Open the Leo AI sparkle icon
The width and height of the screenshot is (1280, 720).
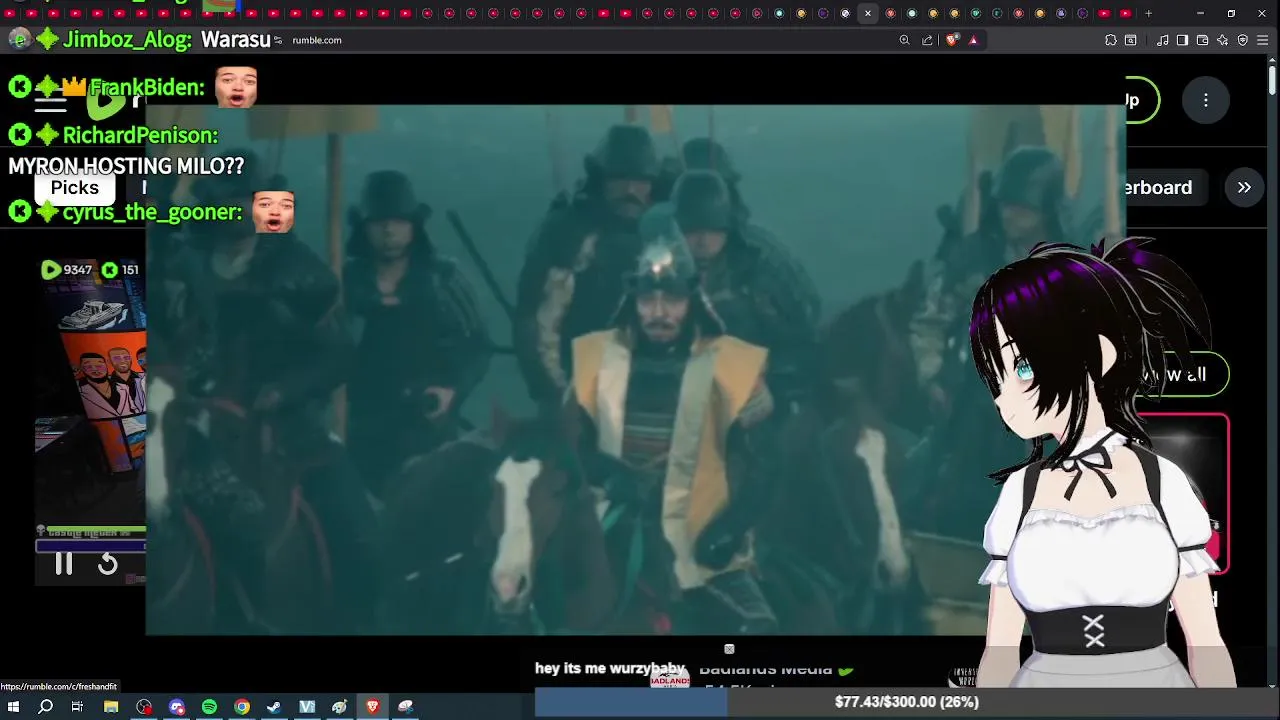coord(1222,40)
